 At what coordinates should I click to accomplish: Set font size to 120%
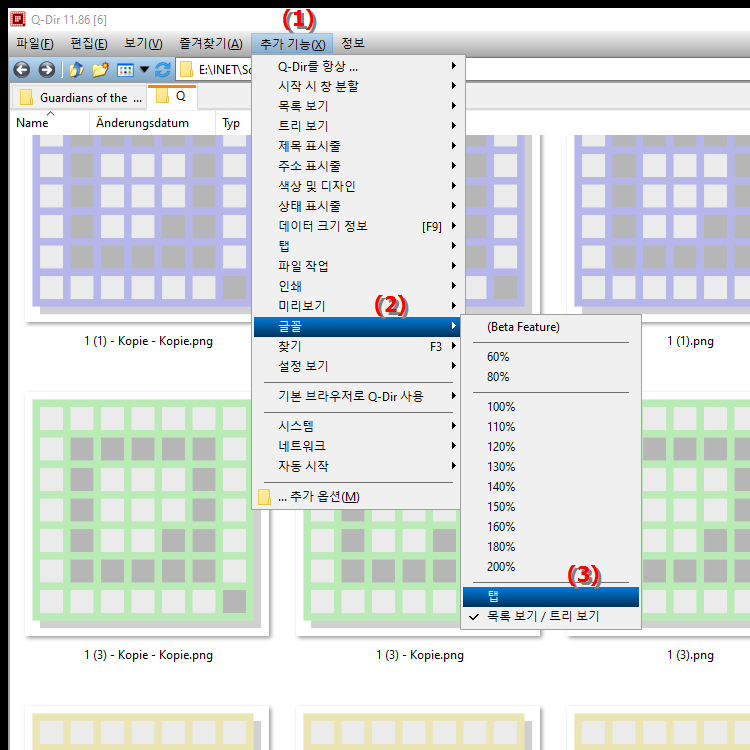(551, 447)
